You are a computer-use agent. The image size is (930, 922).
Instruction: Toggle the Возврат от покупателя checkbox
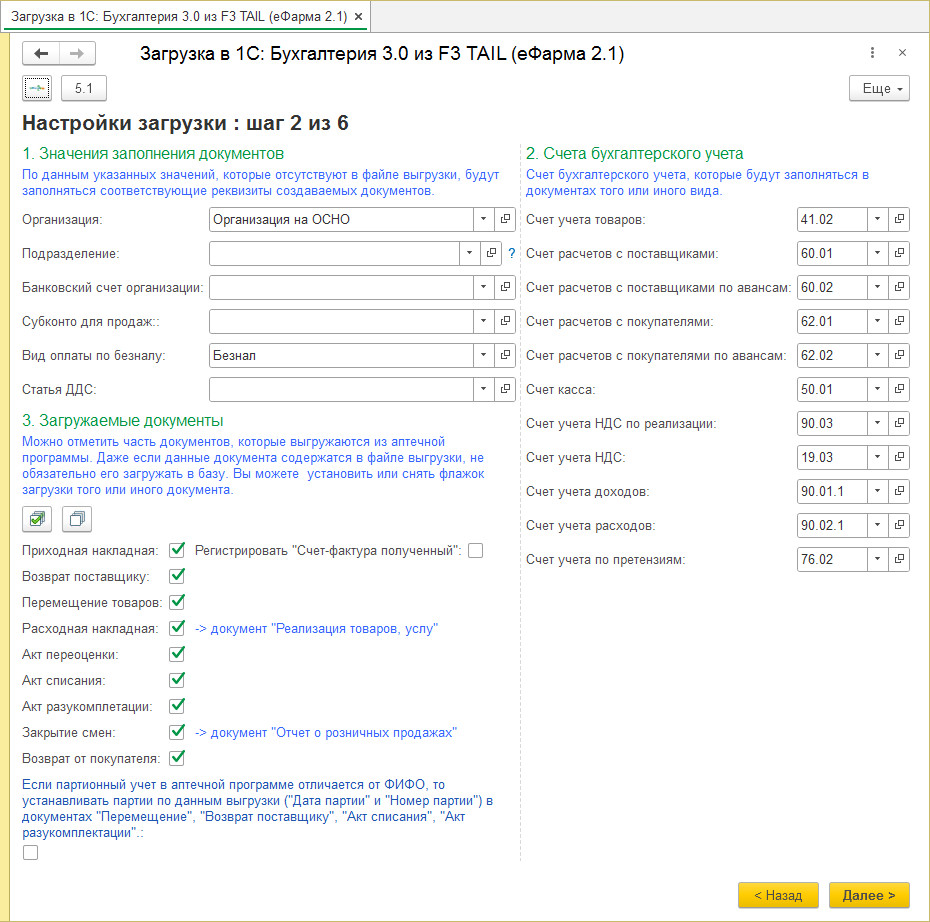click(x=177, y=758)
